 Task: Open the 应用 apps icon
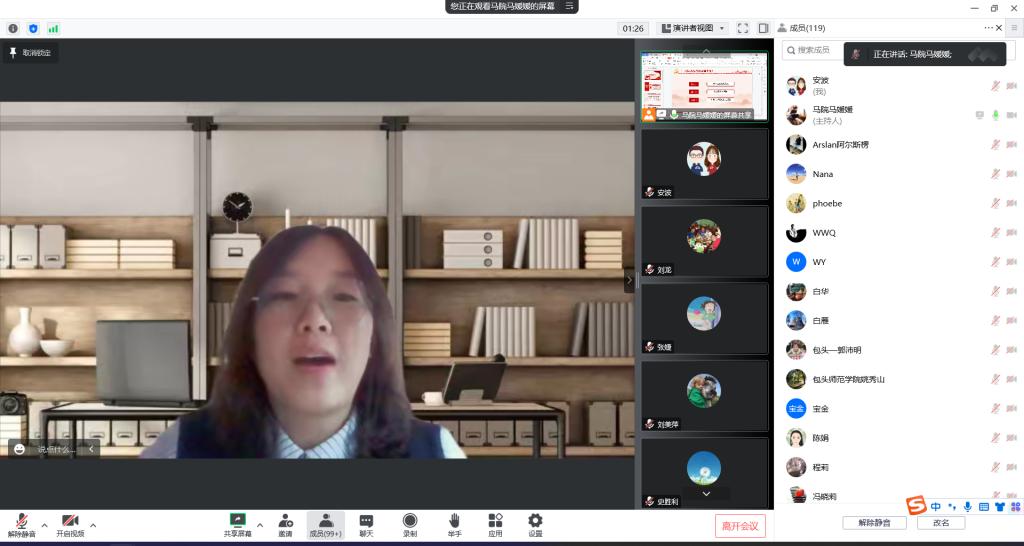coord(495,524)
